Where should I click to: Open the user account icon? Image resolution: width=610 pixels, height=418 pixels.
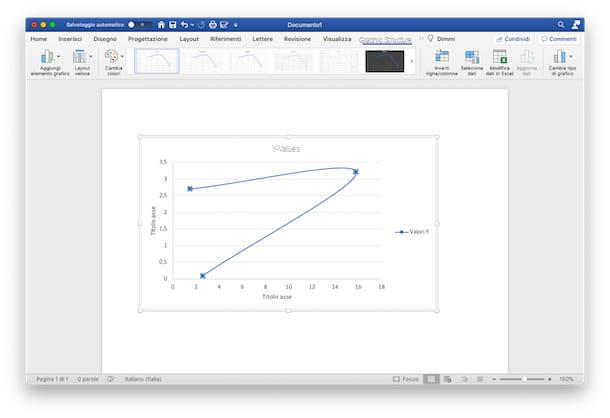[576, 25]
